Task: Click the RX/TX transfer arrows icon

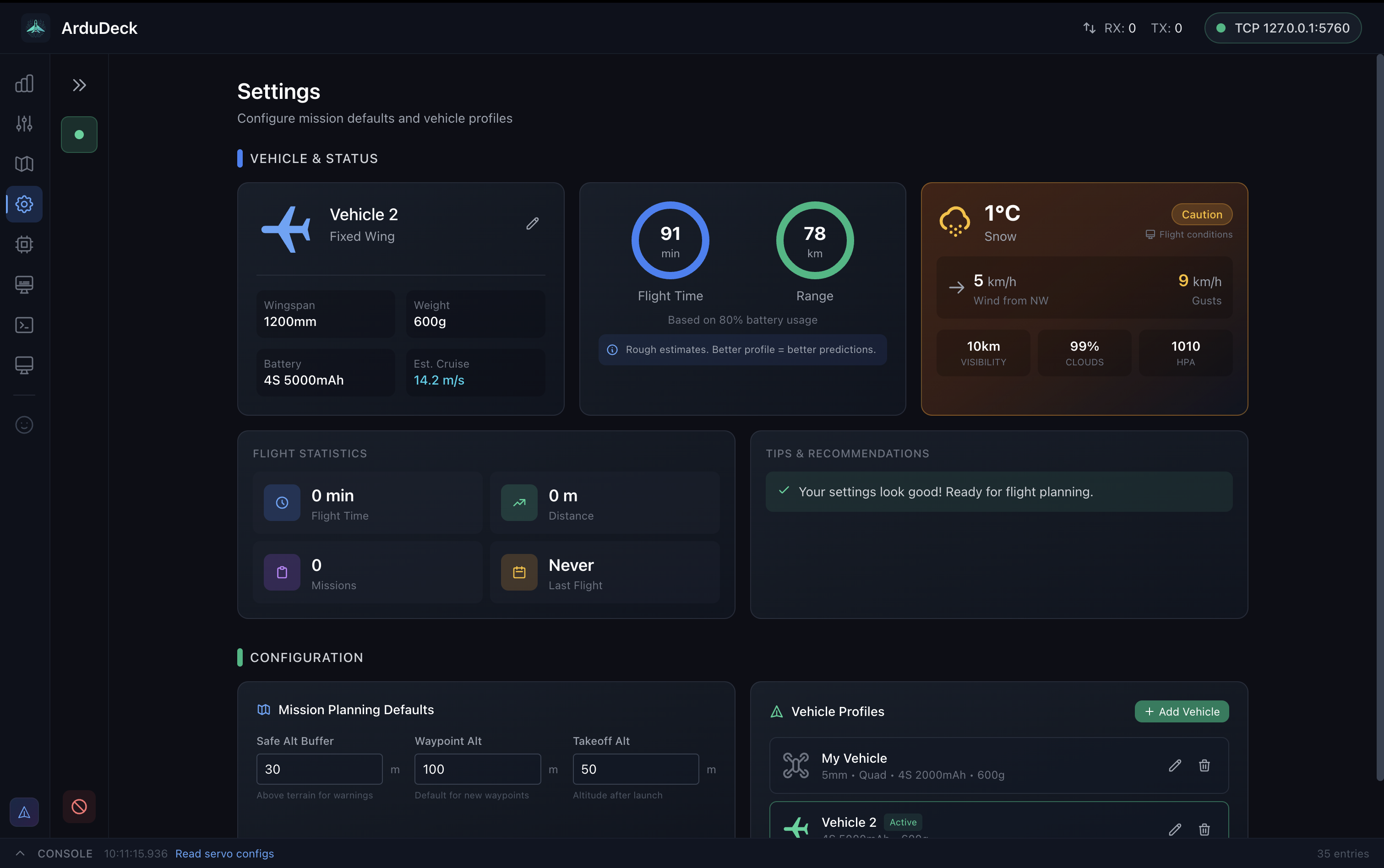Action: click(1089, 27)
